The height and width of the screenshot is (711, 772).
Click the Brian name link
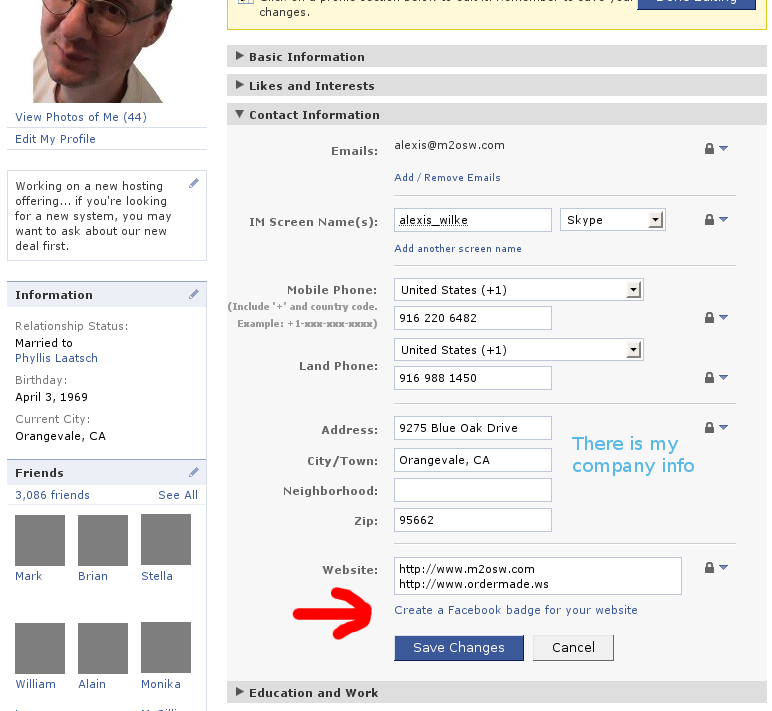tap(93, 576)
